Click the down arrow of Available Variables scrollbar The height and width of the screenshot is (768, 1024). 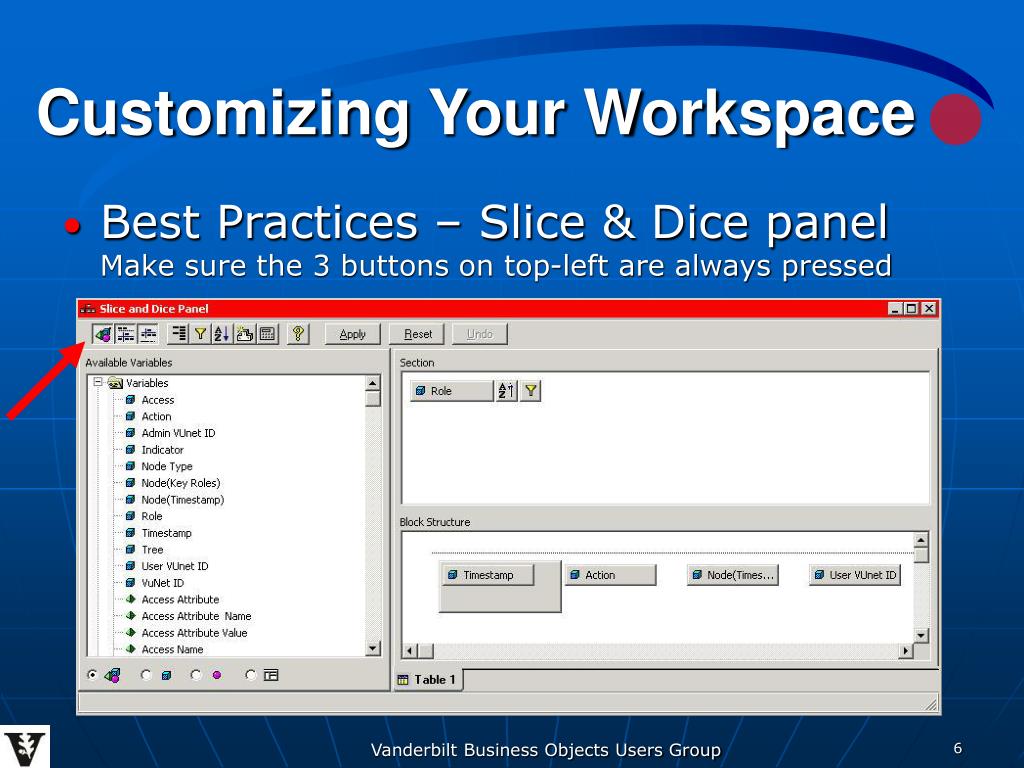(373, 648)
